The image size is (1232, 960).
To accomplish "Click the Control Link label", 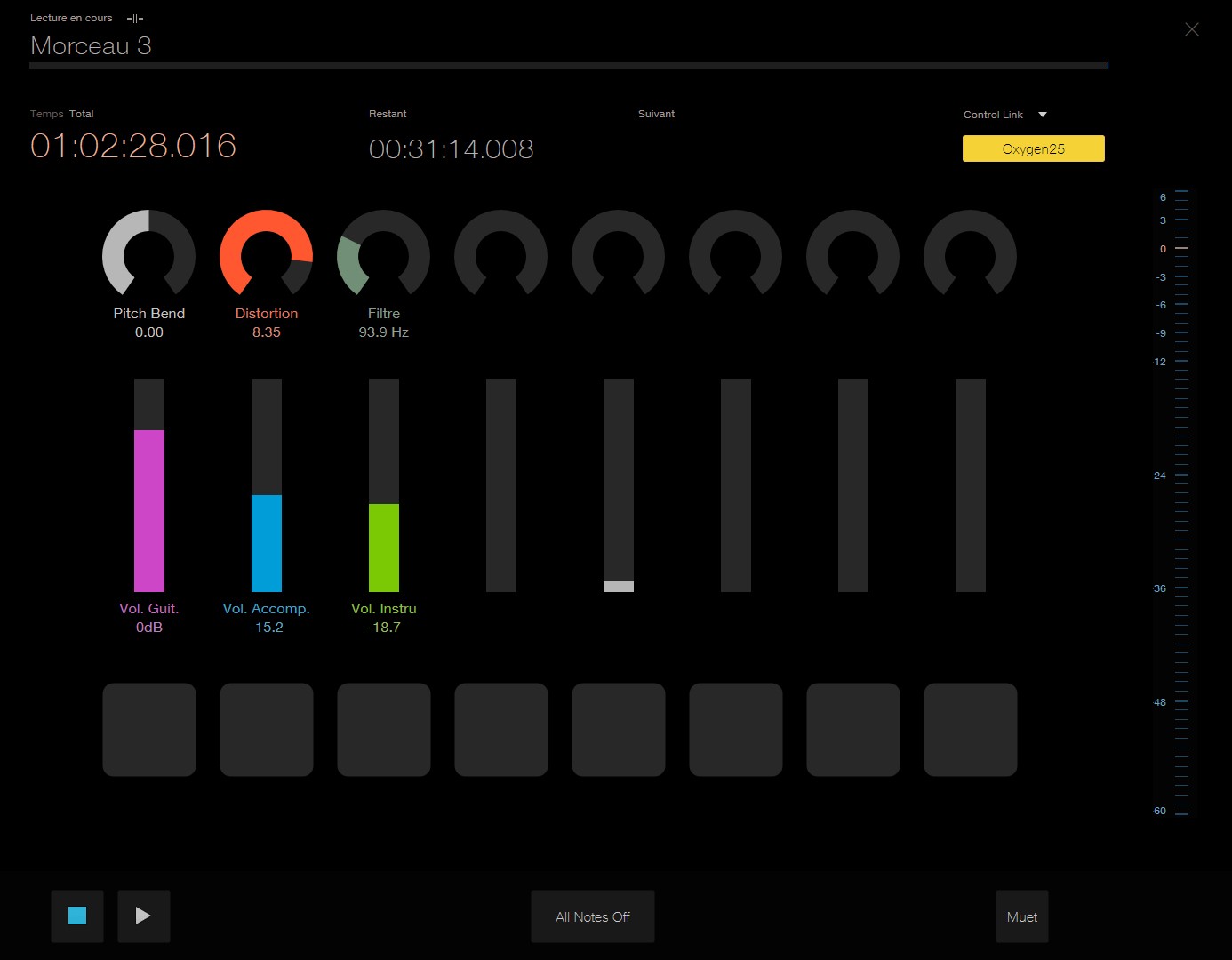I will (x=993, y=115).
